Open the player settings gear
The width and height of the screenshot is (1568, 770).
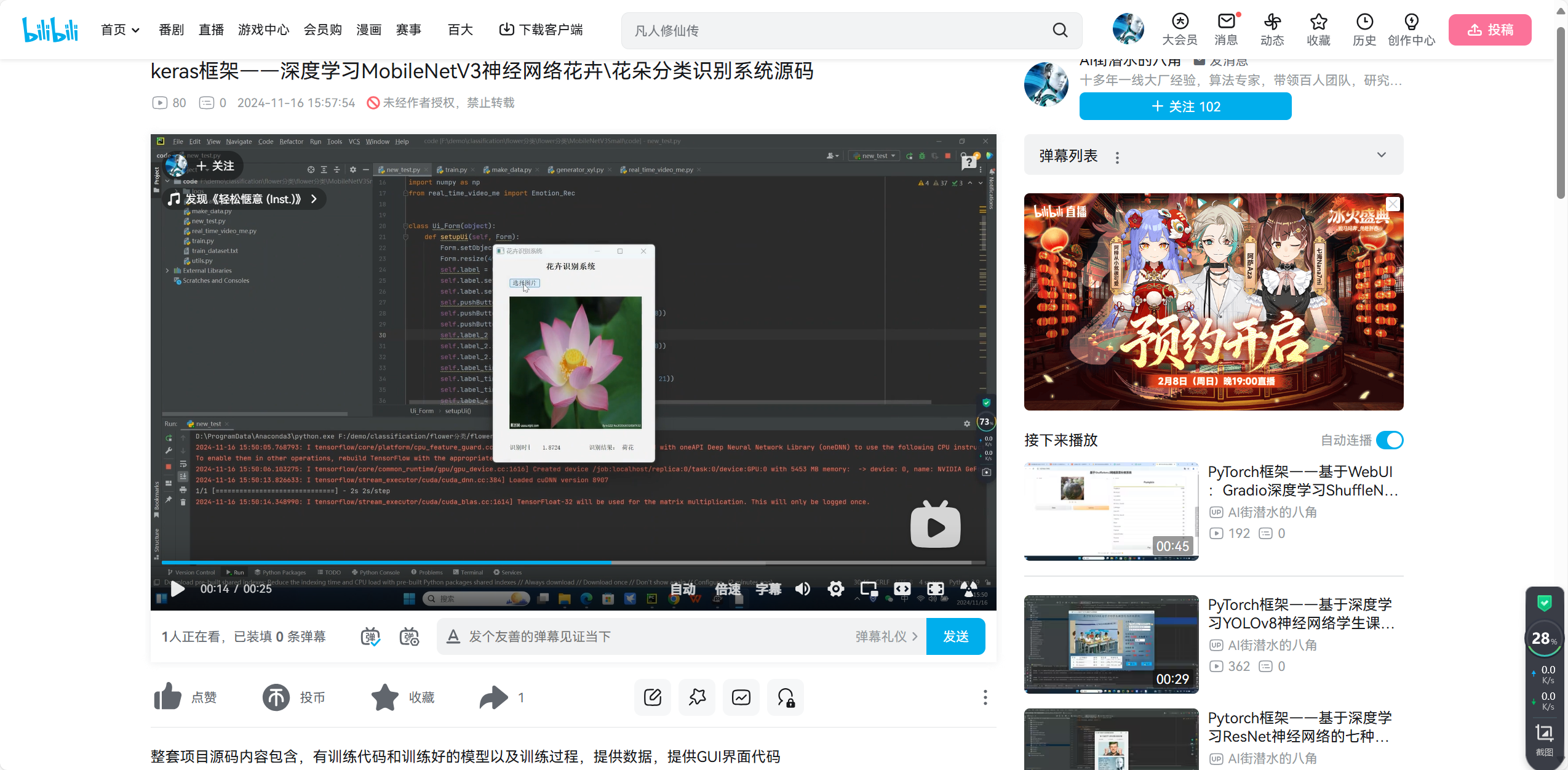[835, 589]
